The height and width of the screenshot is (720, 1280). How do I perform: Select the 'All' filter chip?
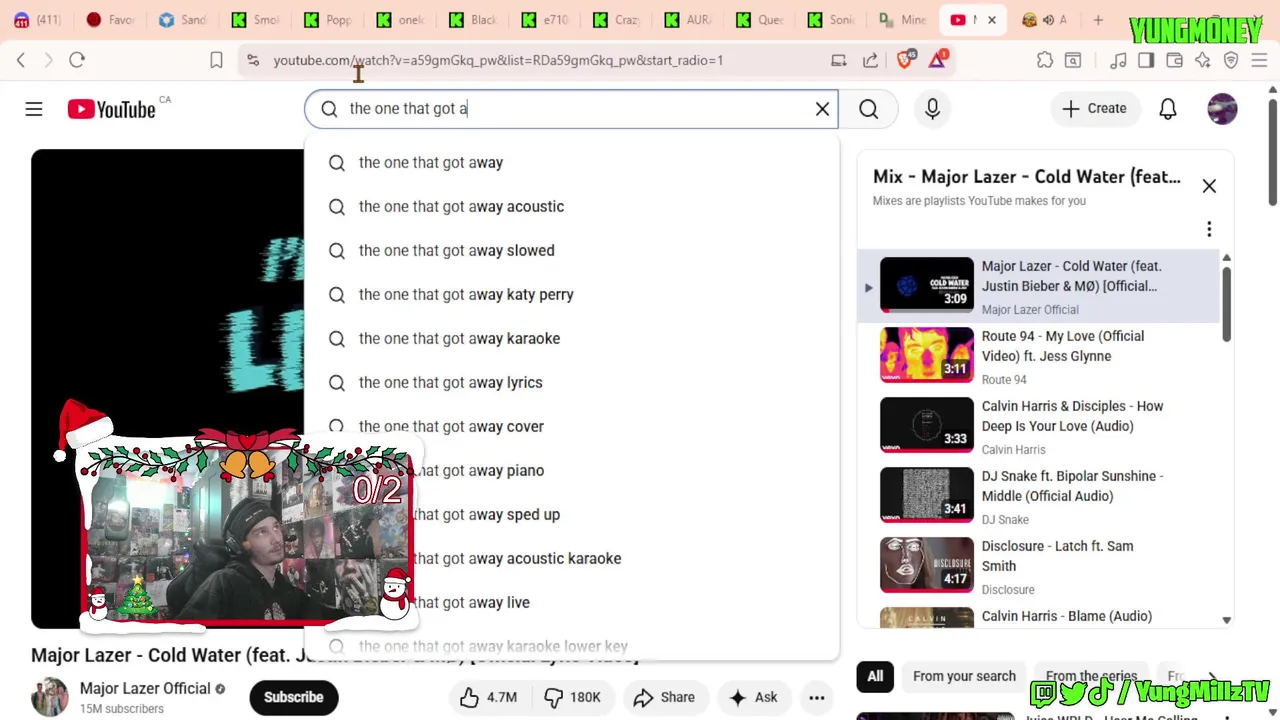click(x=875, y=676)
